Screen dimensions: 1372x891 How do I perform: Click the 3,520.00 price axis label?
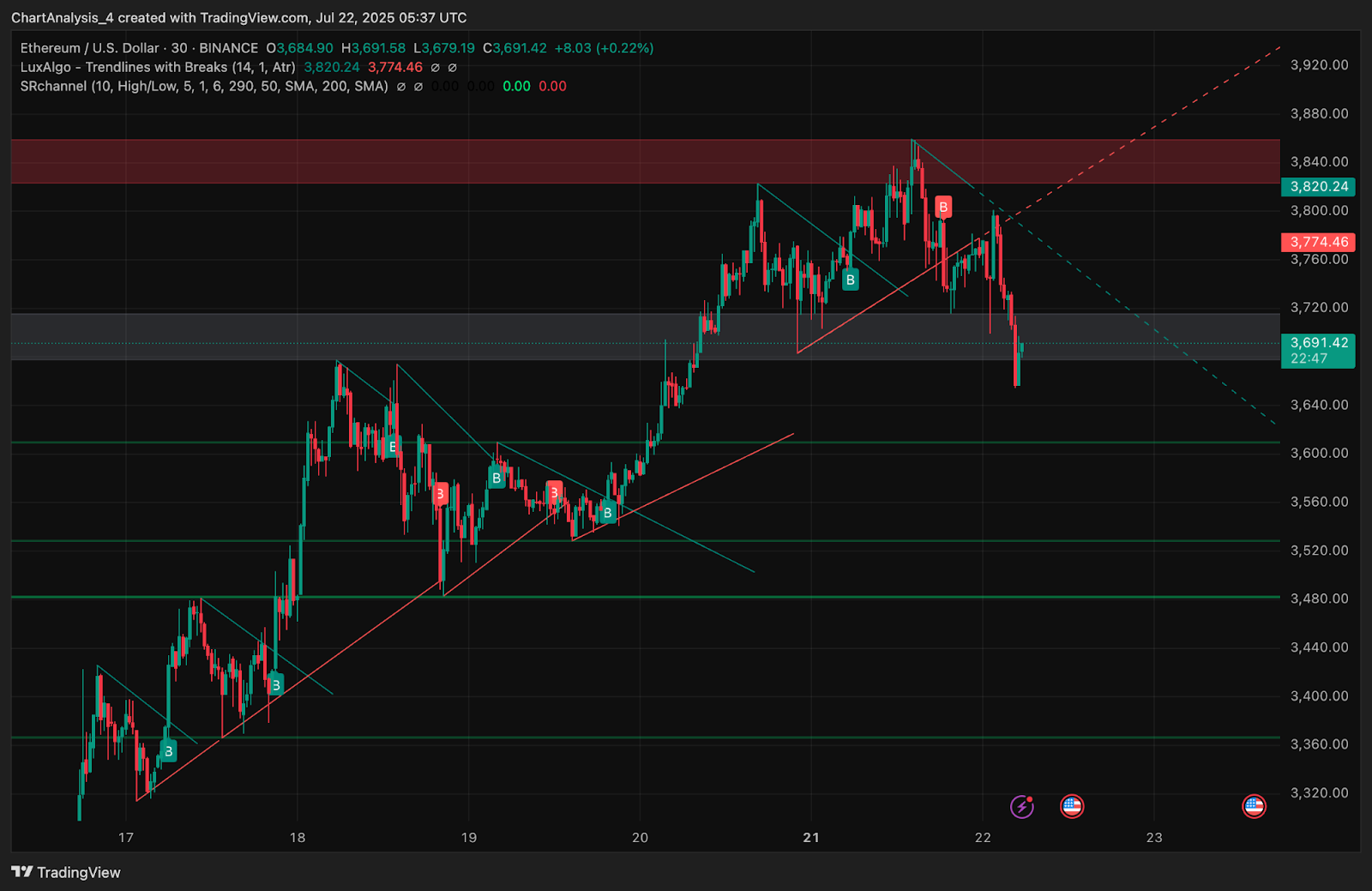point(1319,551)
